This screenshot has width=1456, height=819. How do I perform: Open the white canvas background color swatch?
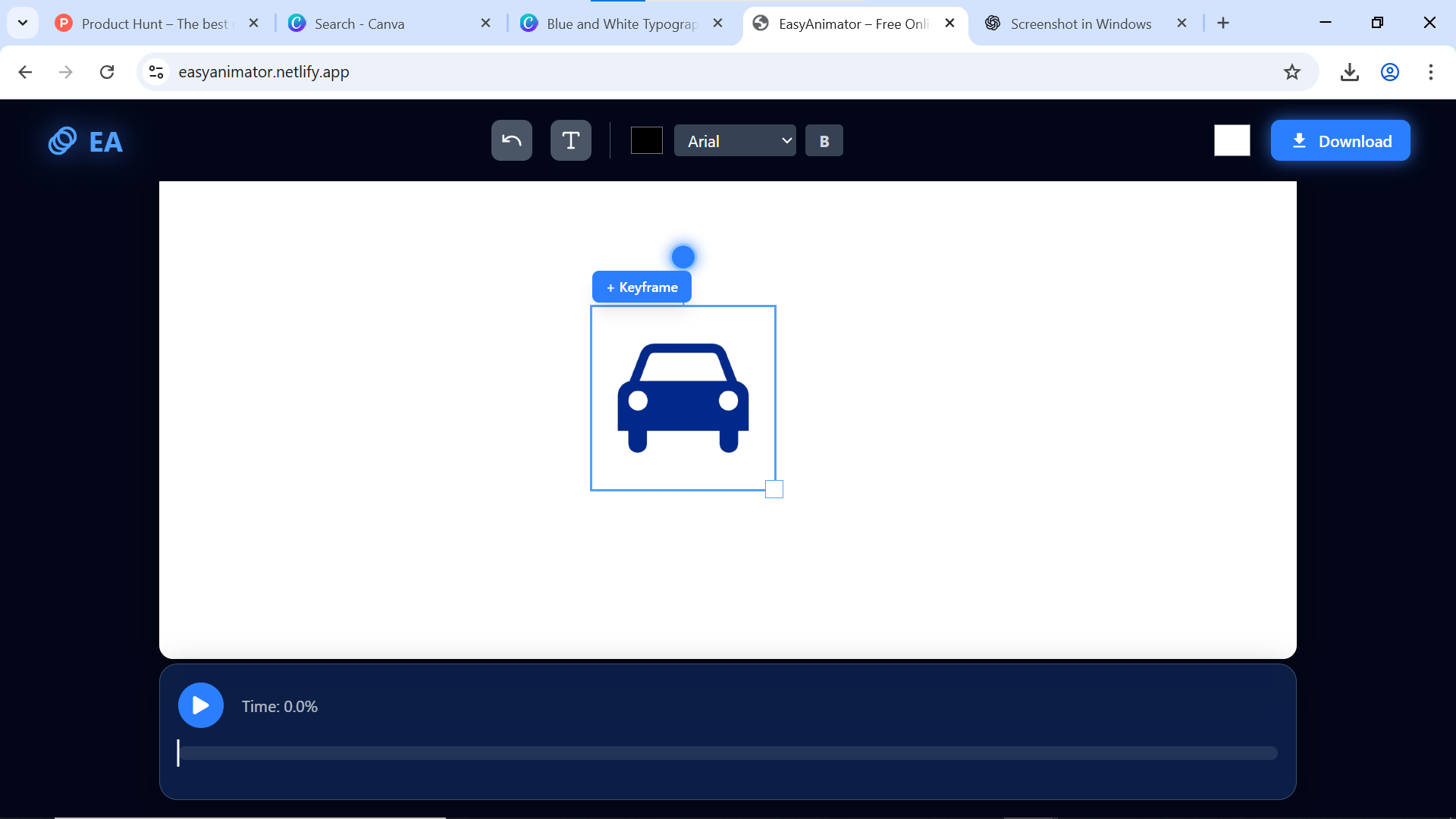pyautogui.click(x=1232, y=140)
